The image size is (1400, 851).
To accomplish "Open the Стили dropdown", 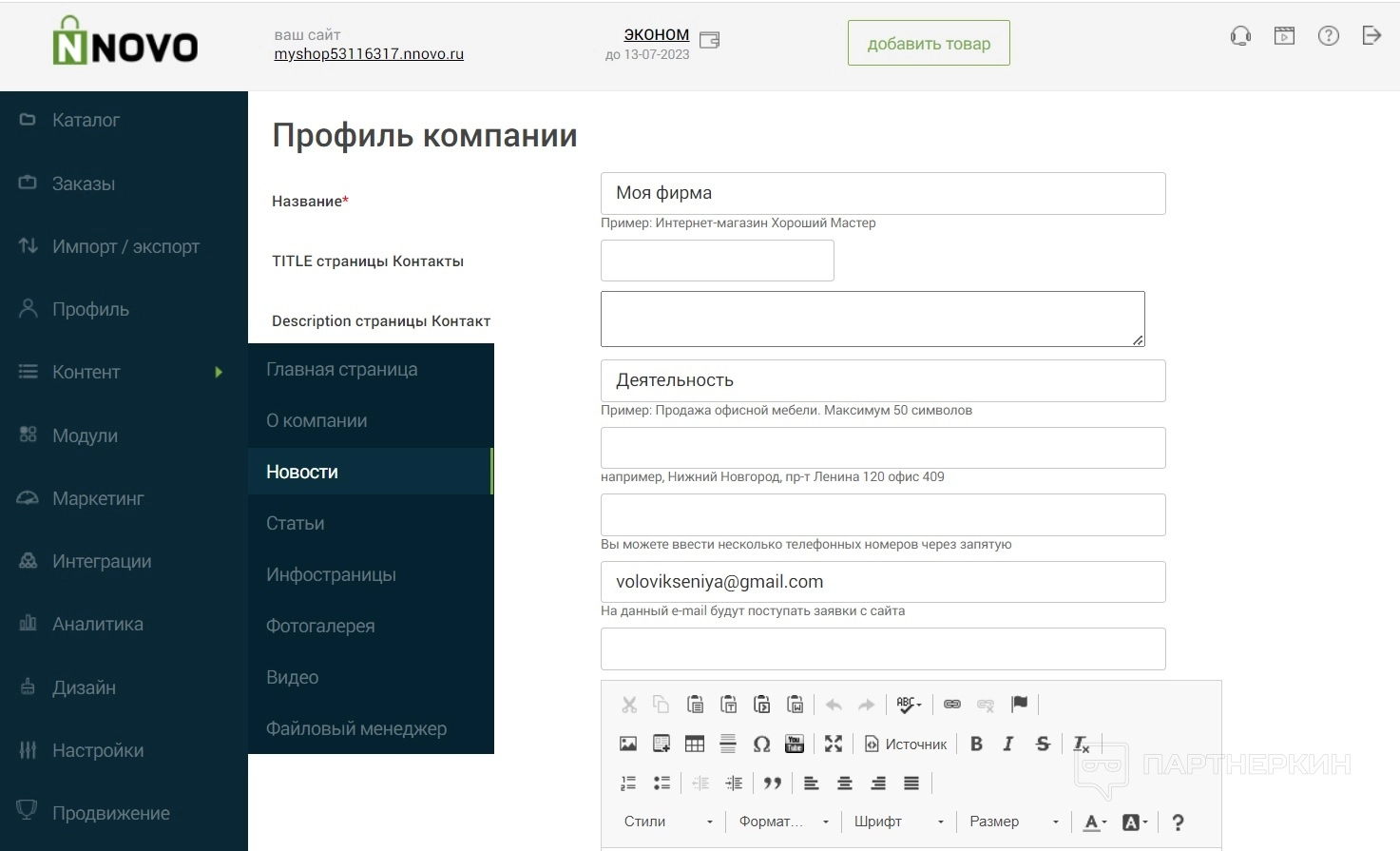I will pos(668,822).
